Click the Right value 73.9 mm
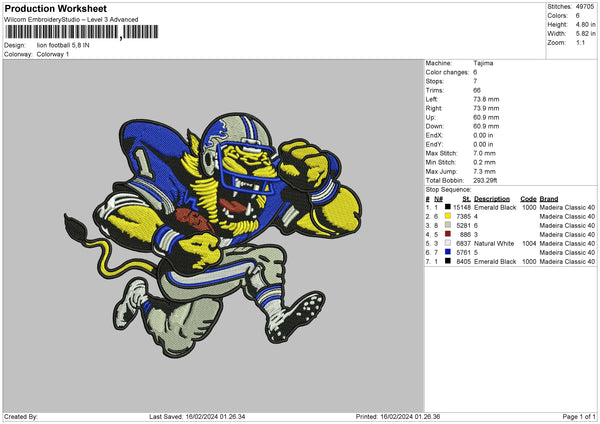600x424 pixels. (486, 108)
